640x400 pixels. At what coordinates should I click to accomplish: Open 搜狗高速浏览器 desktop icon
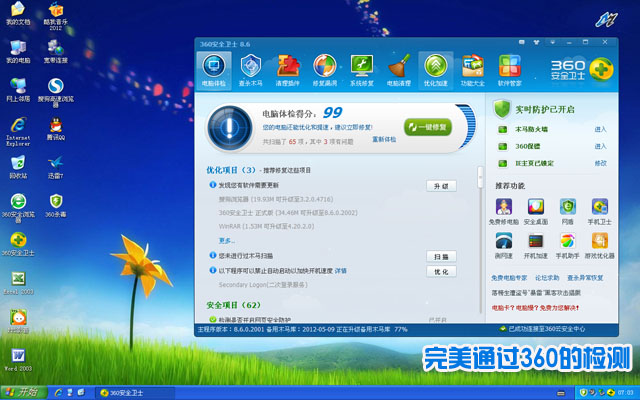[56, 92]
